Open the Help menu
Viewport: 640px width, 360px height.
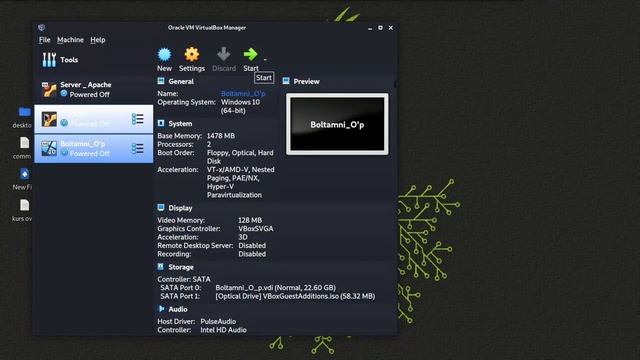click(98, 40)
